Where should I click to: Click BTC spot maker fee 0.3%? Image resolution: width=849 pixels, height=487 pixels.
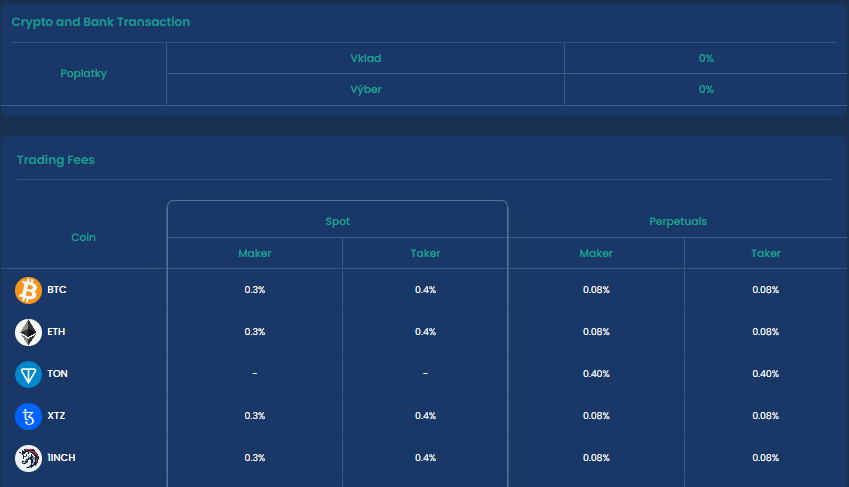255,290
